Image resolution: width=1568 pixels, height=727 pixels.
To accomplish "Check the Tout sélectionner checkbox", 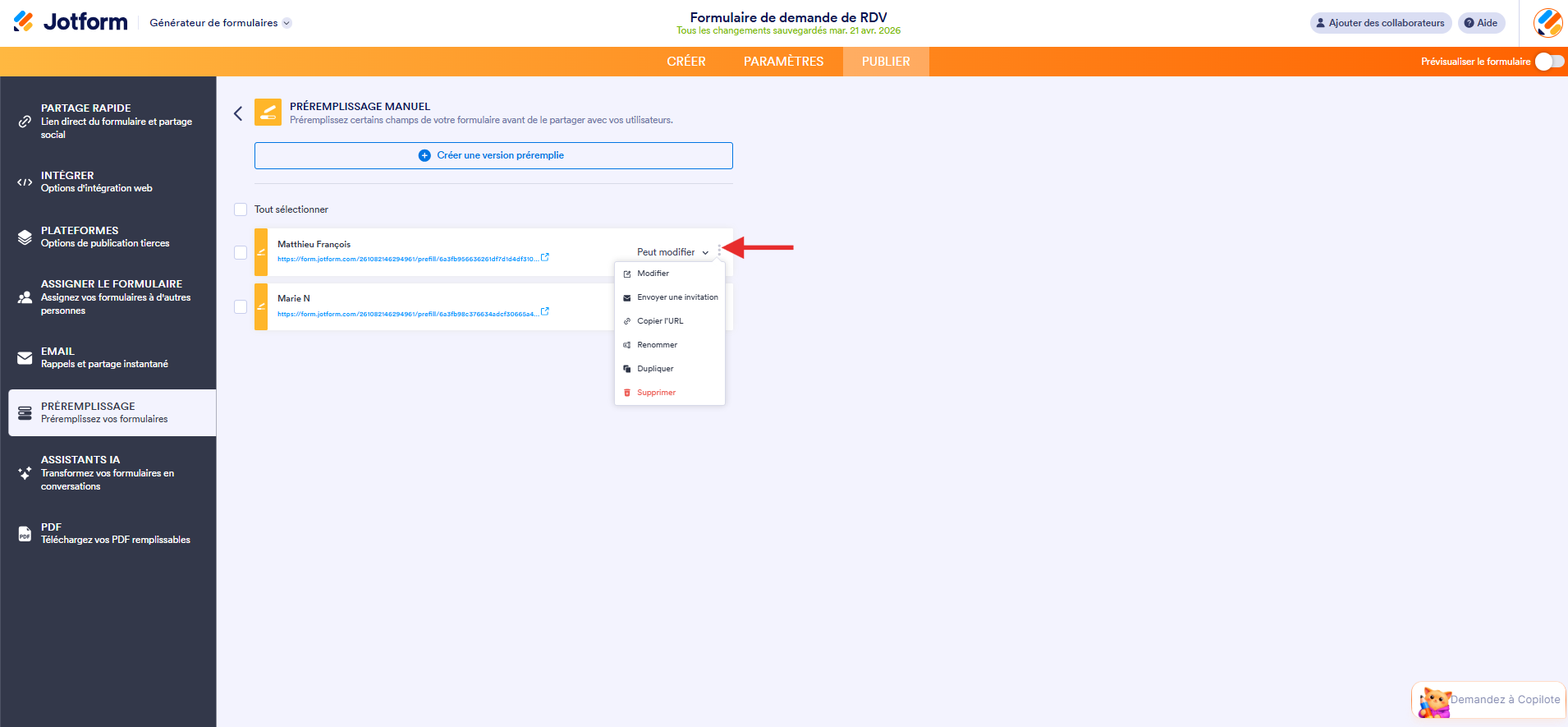I will (x=241, y=209).
